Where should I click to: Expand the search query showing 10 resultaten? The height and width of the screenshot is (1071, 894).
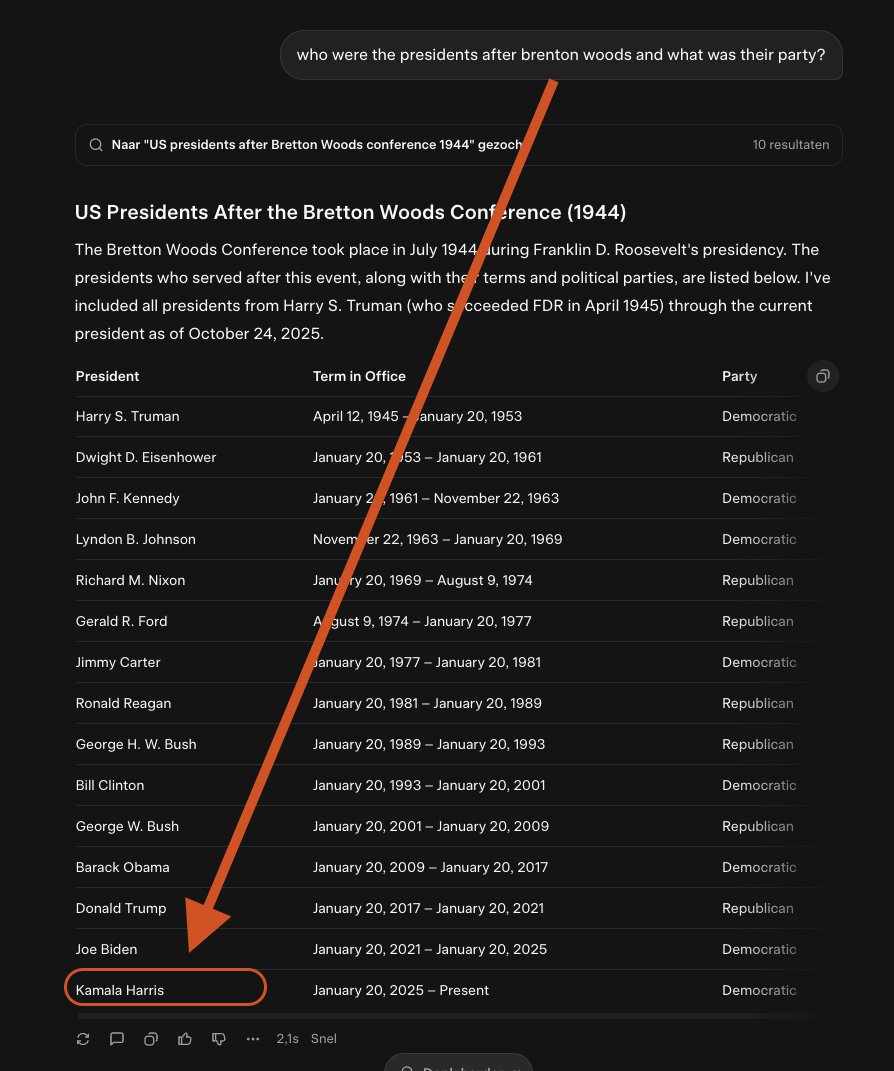(x=458, y=144)
